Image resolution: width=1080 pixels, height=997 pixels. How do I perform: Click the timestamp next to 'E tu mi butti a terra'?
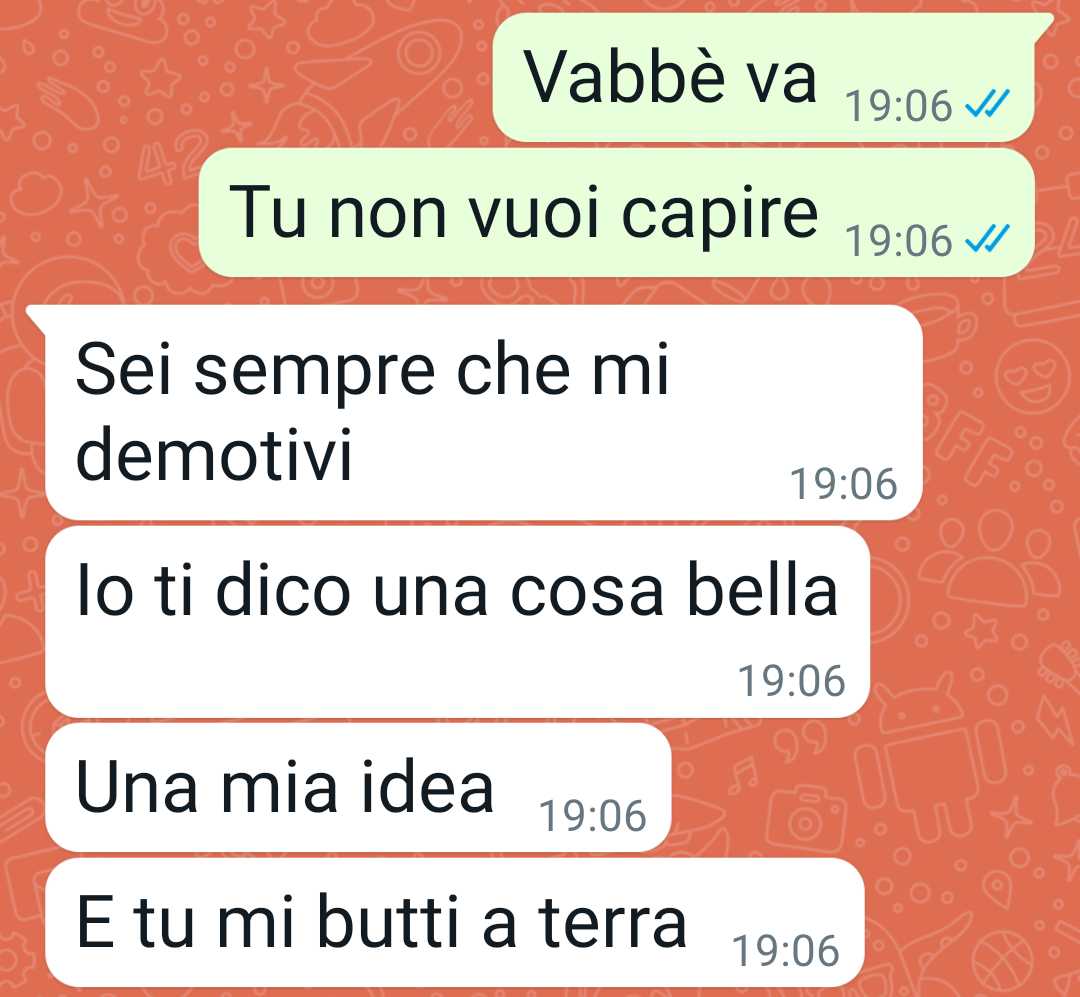(x=786, y=951)
